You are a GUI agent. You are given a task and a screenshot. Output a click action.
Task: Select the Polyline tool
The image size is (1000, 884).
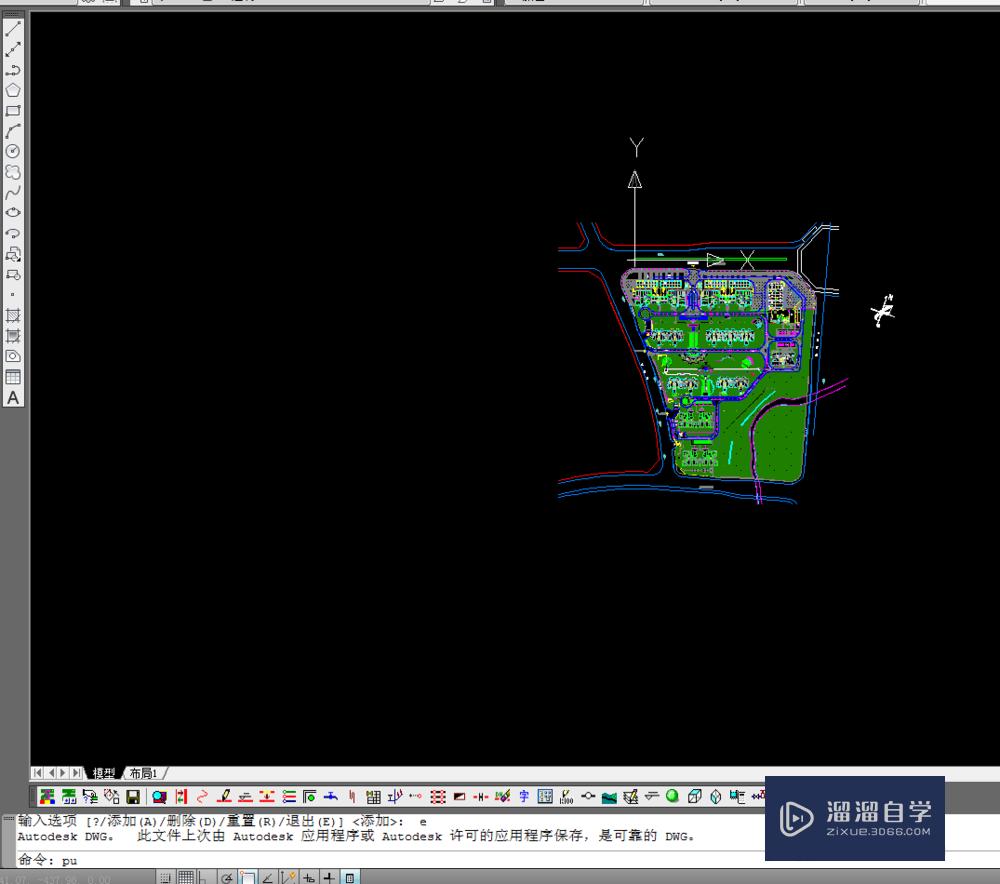(13, 70)
